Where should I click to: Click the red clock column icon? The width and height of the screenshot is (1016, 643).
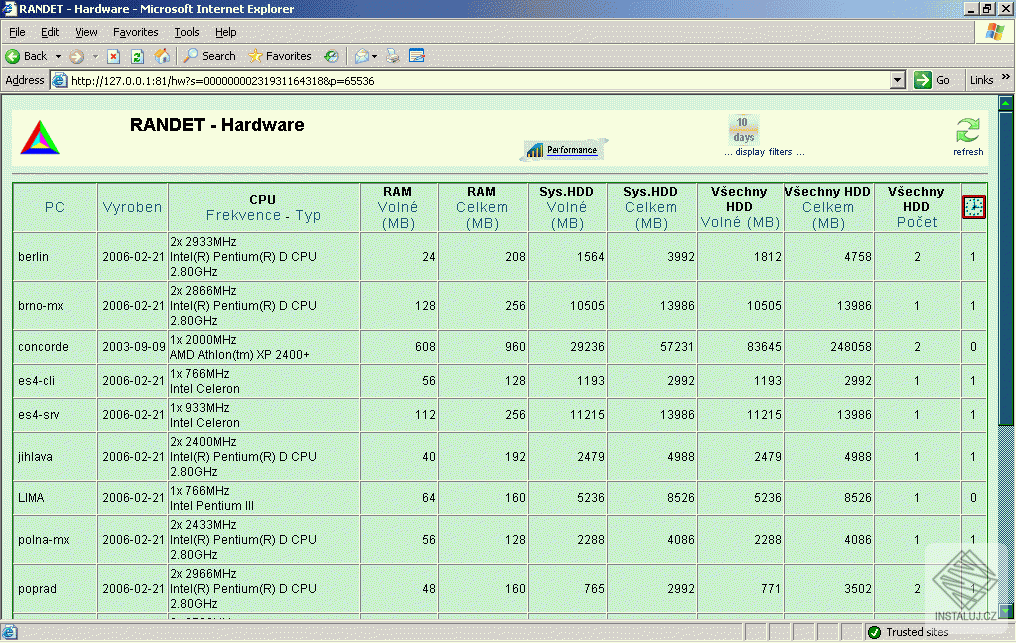(x=973, y=207)
